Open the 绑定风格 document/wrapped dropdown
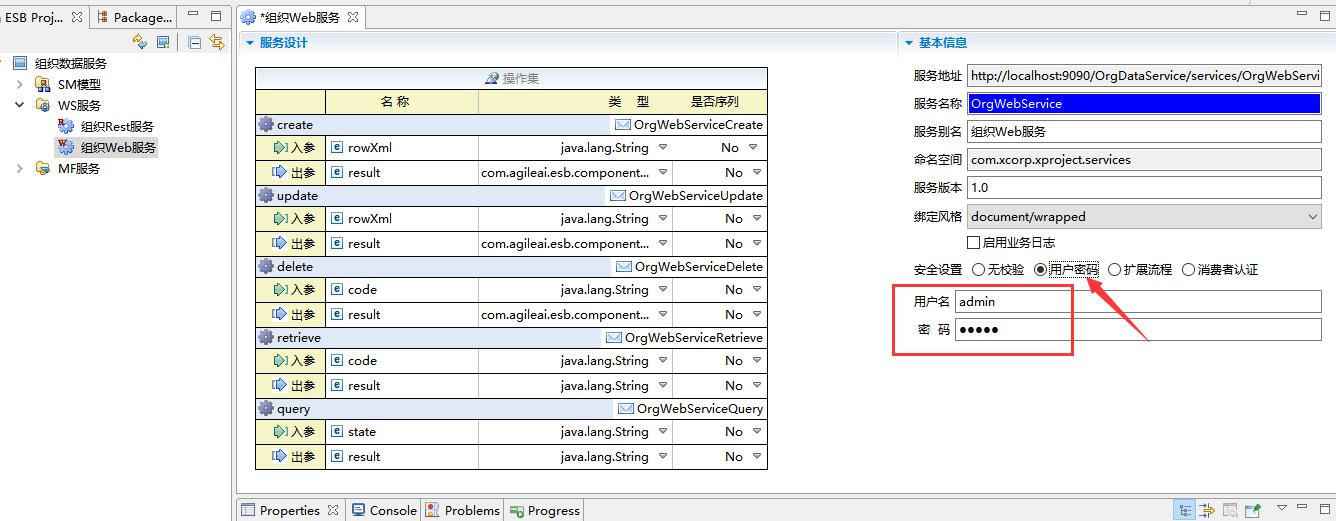Screen dimensions: 1336x521 pos(1144,217)
